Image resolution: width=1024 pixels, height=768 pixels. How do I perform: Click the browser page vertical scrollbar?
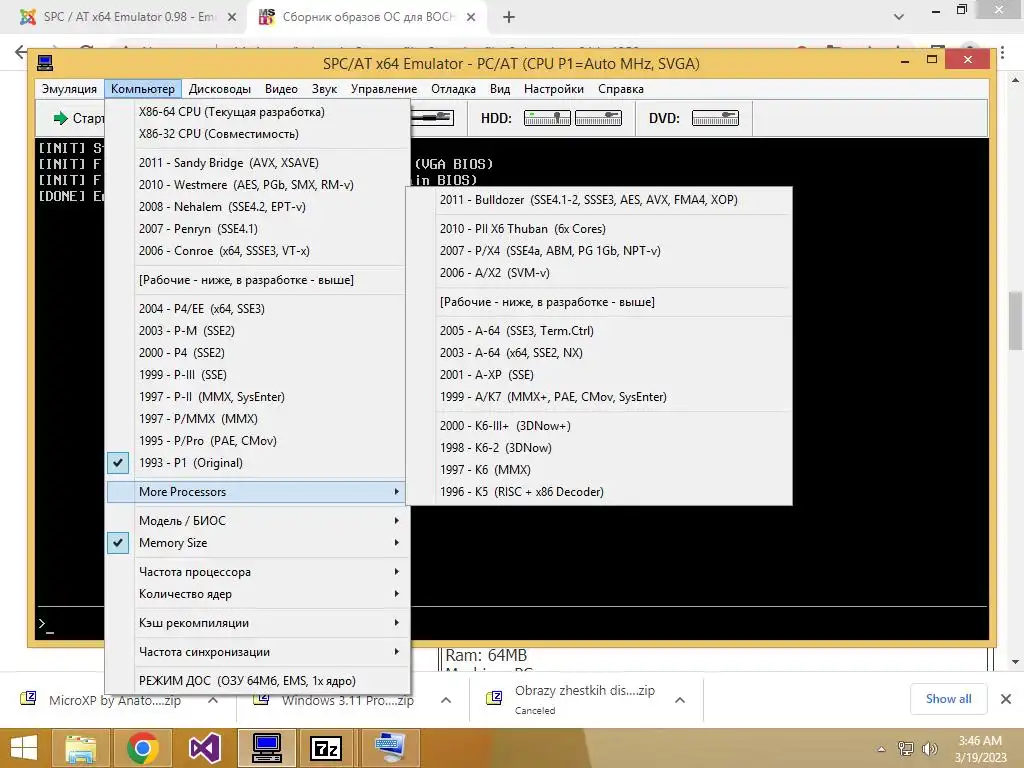[x=1016, y=320]
